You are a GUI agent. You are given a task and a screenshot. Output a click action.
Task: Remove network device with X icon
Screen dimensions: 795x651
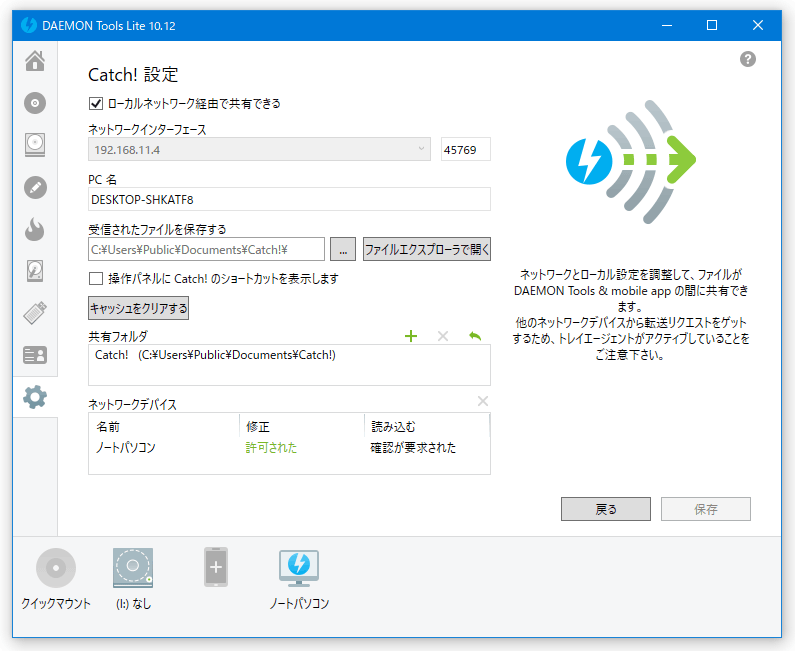pos(483,402)
